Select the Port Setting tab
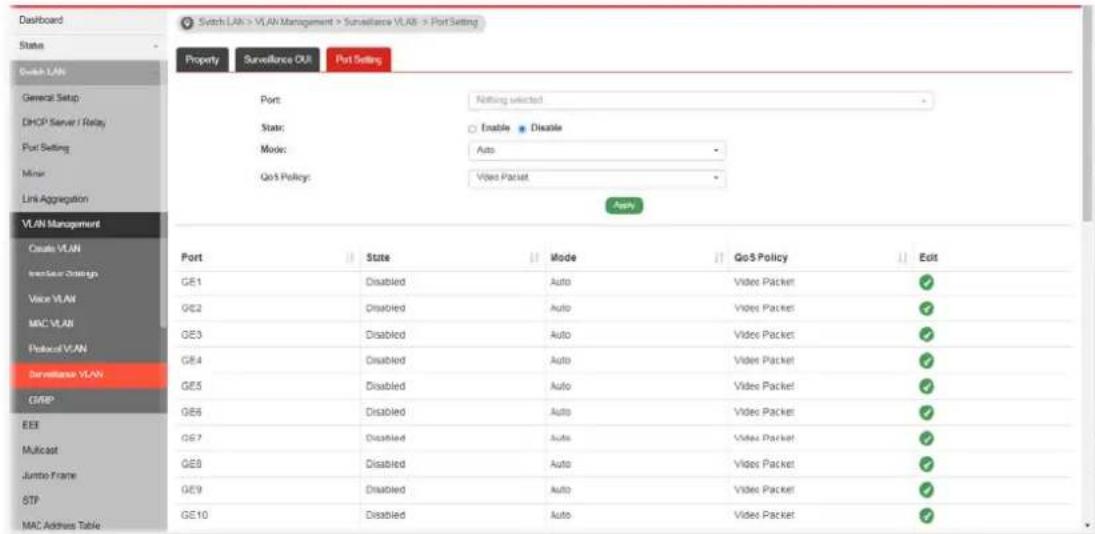This screenshot has height=534, width=1095. [x=358, y=60]
